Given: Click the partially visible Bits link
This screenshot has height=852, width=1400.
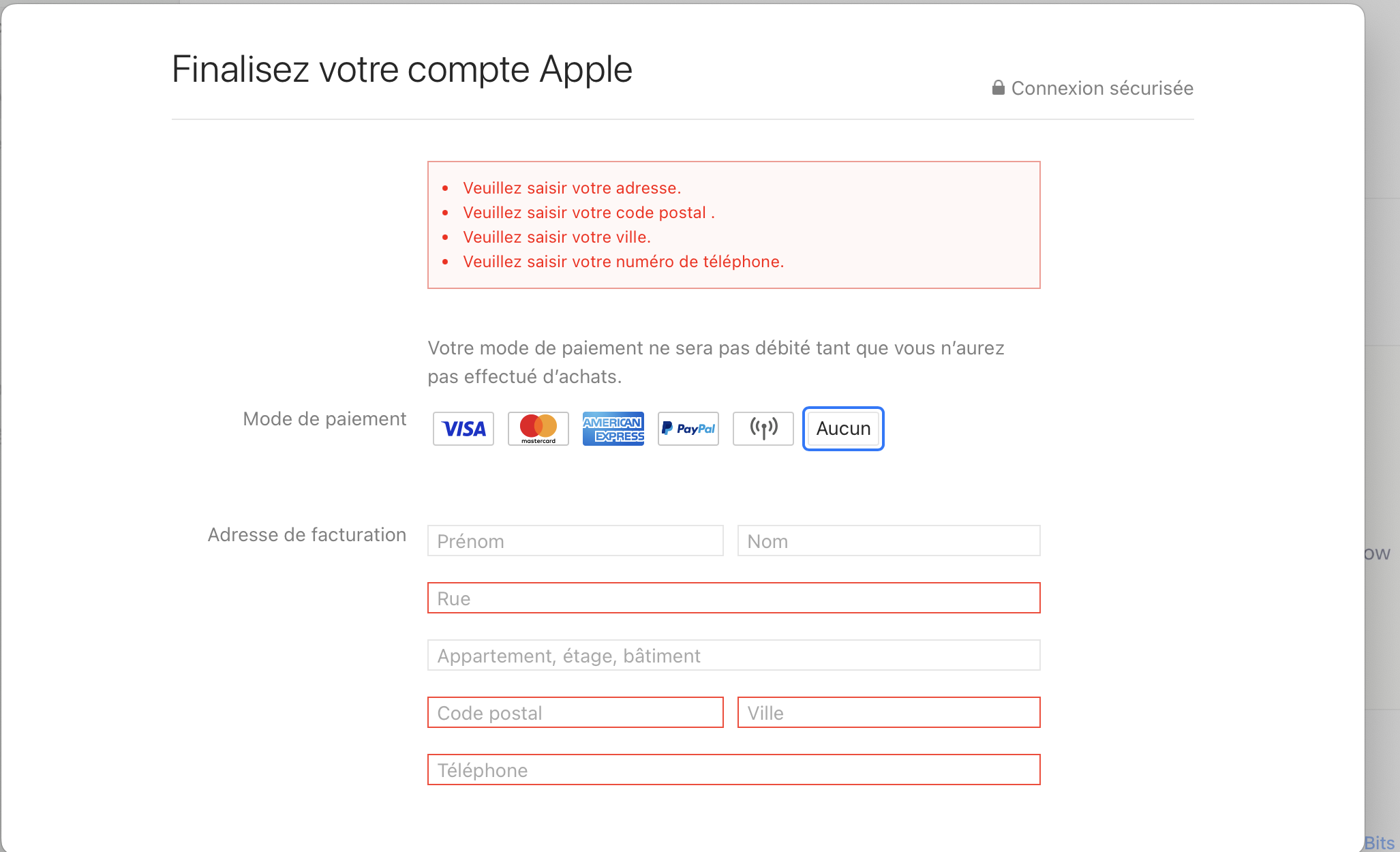Looking at the screenshot, I should [1380, 843].
